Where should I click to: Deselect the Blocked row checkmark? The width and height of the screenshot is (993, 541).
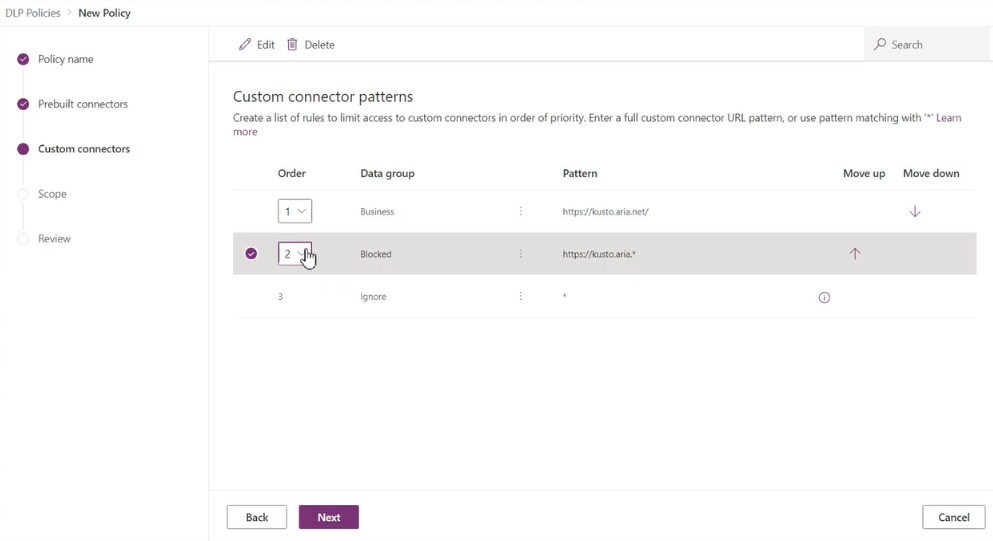pyautogui.click(x=251, y=254)
